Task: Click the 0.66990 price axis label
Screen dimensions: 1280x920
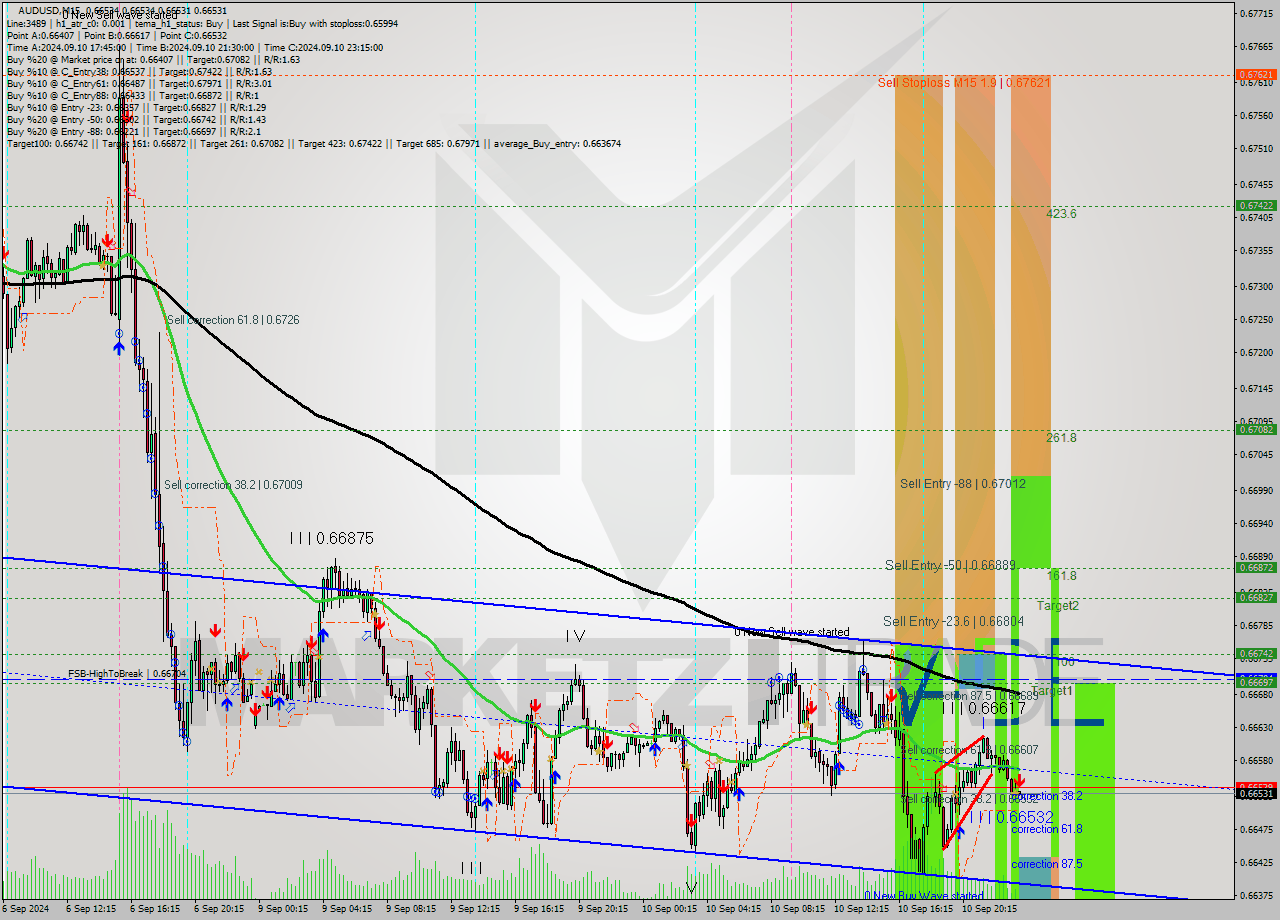Action: (x=1256, y=491)
